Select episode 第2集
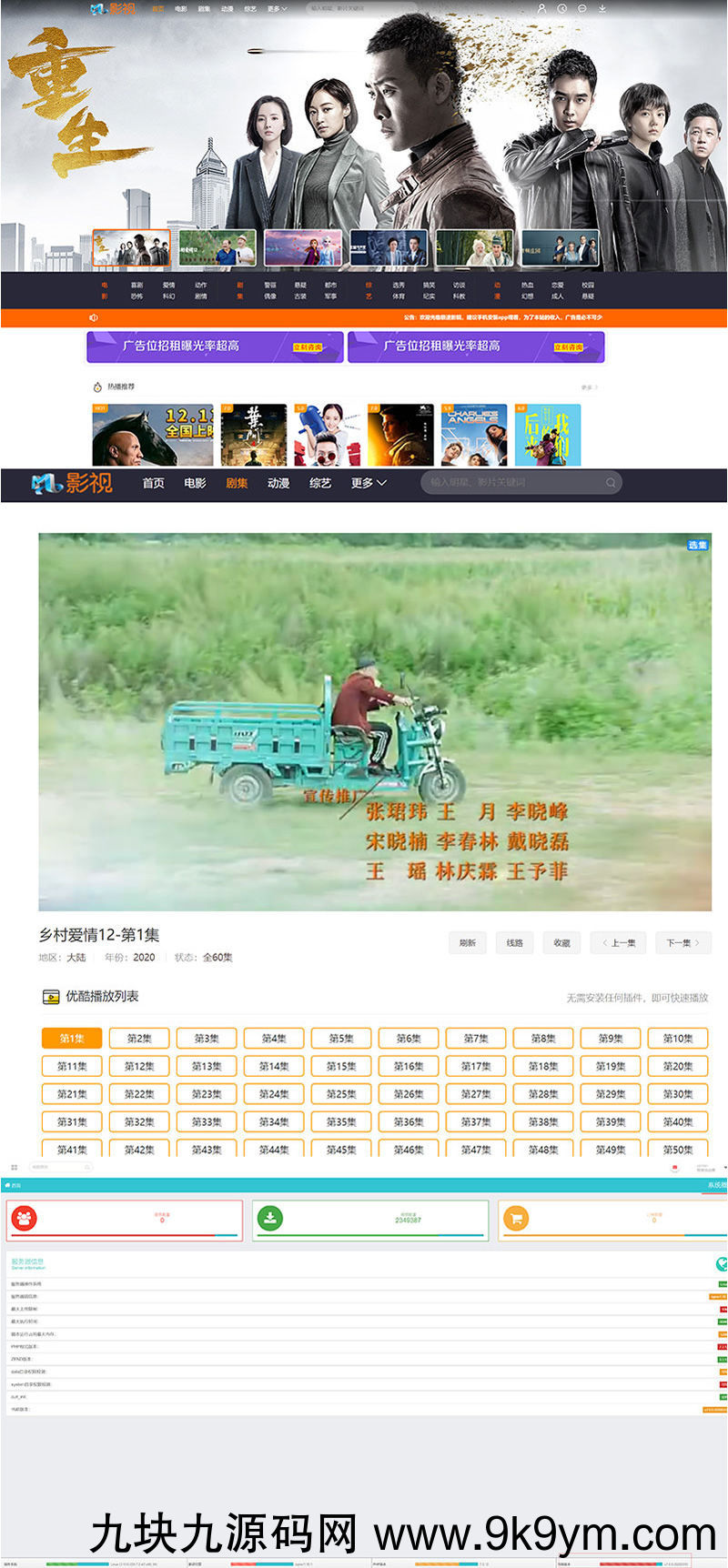 [x=139, y=1038]
